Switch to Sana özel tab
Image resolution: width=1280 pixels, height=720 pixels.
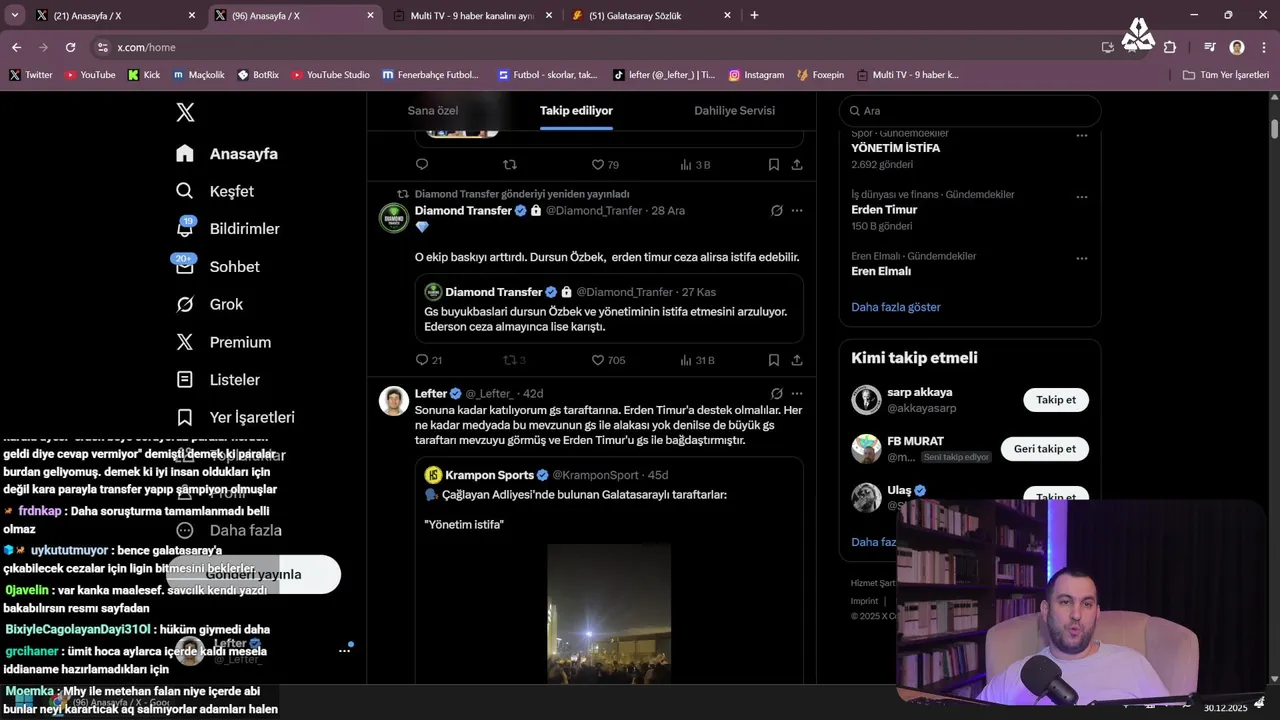433,111
